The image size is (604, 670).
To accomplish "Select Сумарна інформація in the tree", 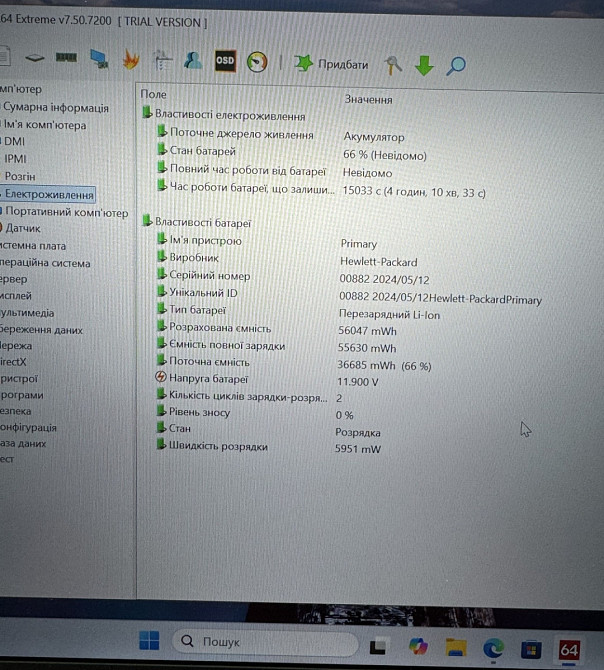I will pos(56,108).
